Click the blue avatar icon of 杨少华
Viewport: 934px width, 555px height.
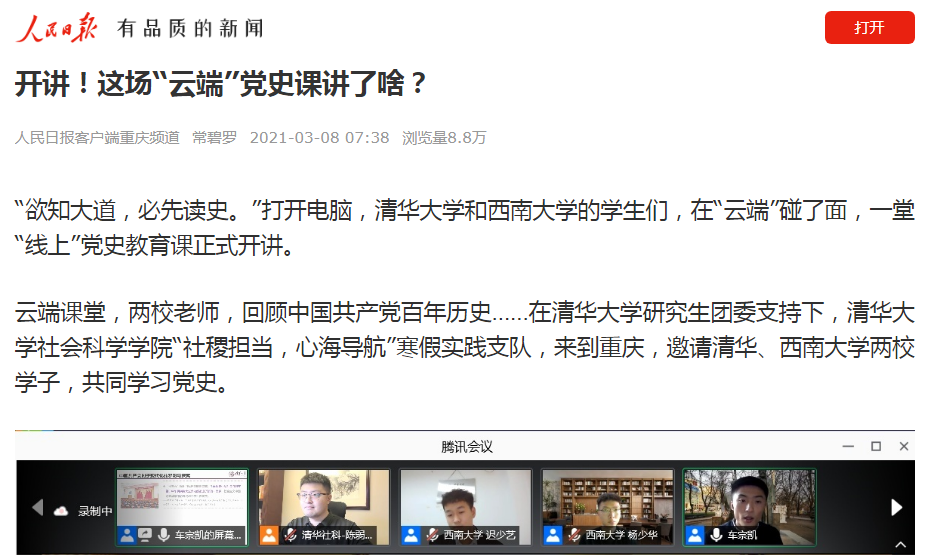pyautogui.click(x=553, y=535)
